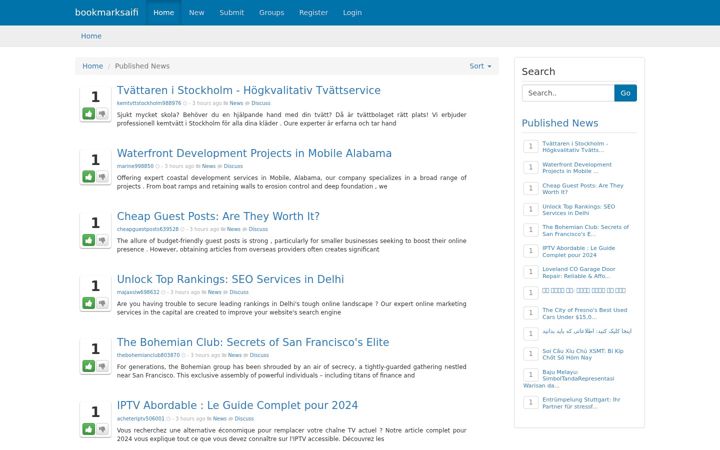
Task: Click vote count 1 on Tvättaren post
Action: tap(95, 97)
